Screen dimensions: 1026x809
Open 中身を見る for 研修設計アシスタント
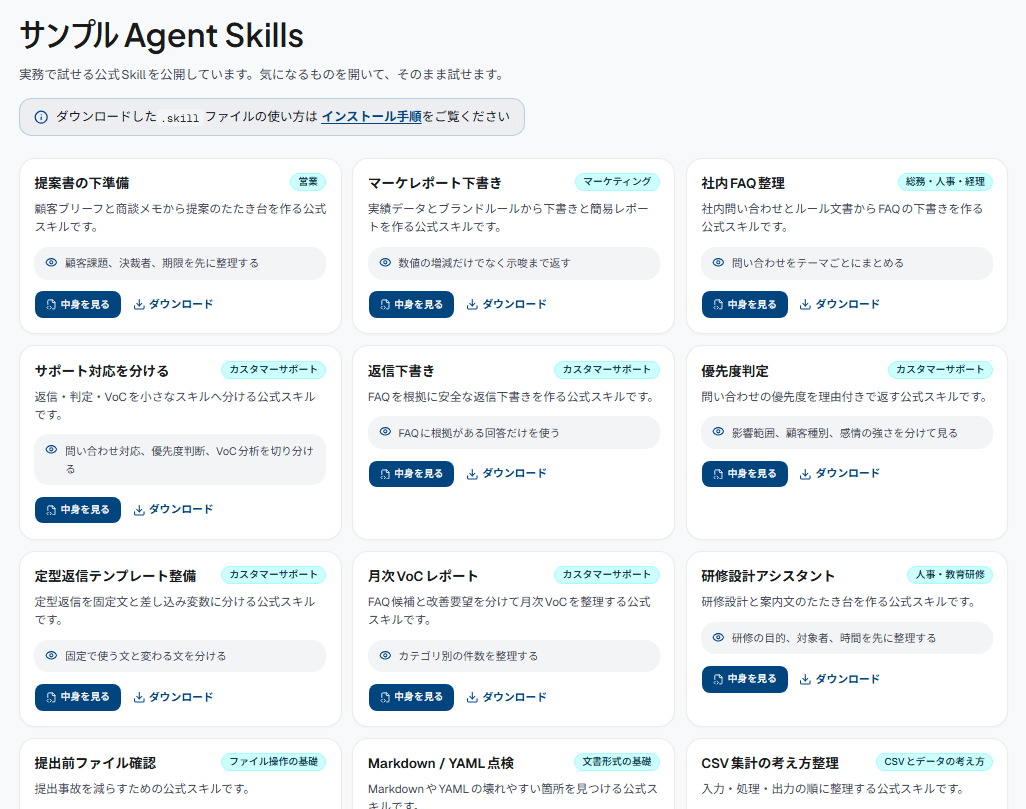(x=745, y=679)
